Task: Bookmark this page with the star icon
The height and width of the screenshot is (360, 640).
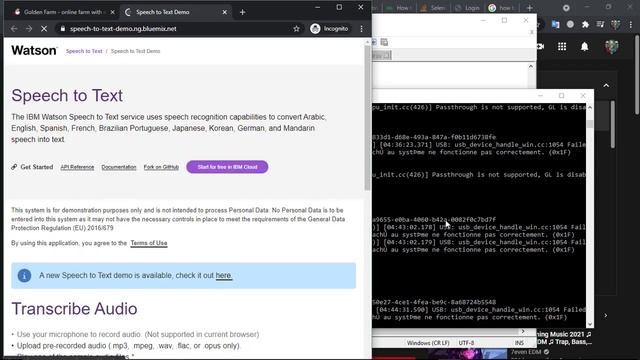Action: 296,29
